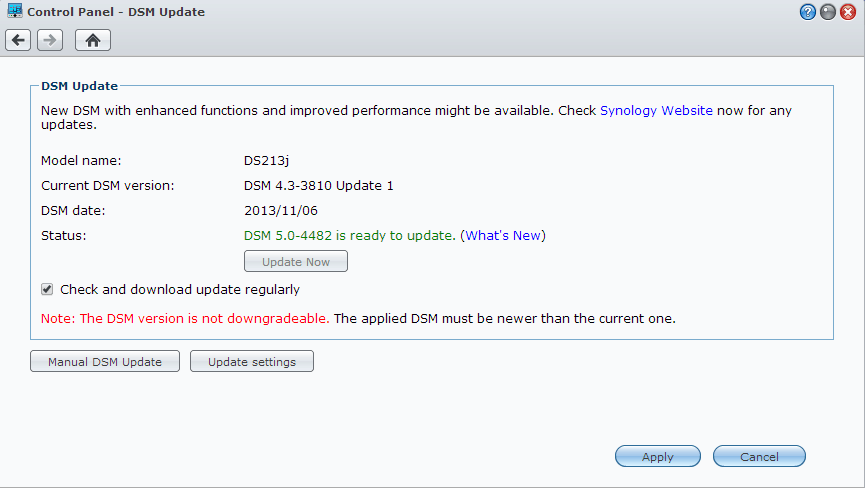Cancel the DSM update changes
Screen dimensions: 865x488
click(759, 457)
